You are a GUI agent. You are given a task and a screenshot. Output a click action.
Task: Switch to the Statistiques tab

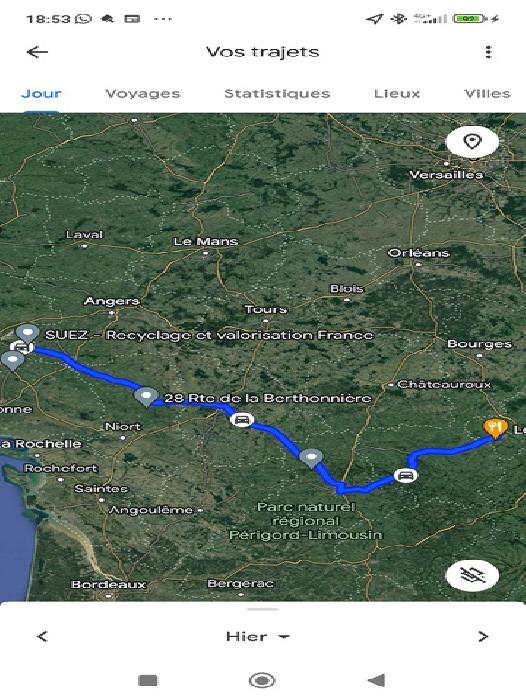[277, 94]
